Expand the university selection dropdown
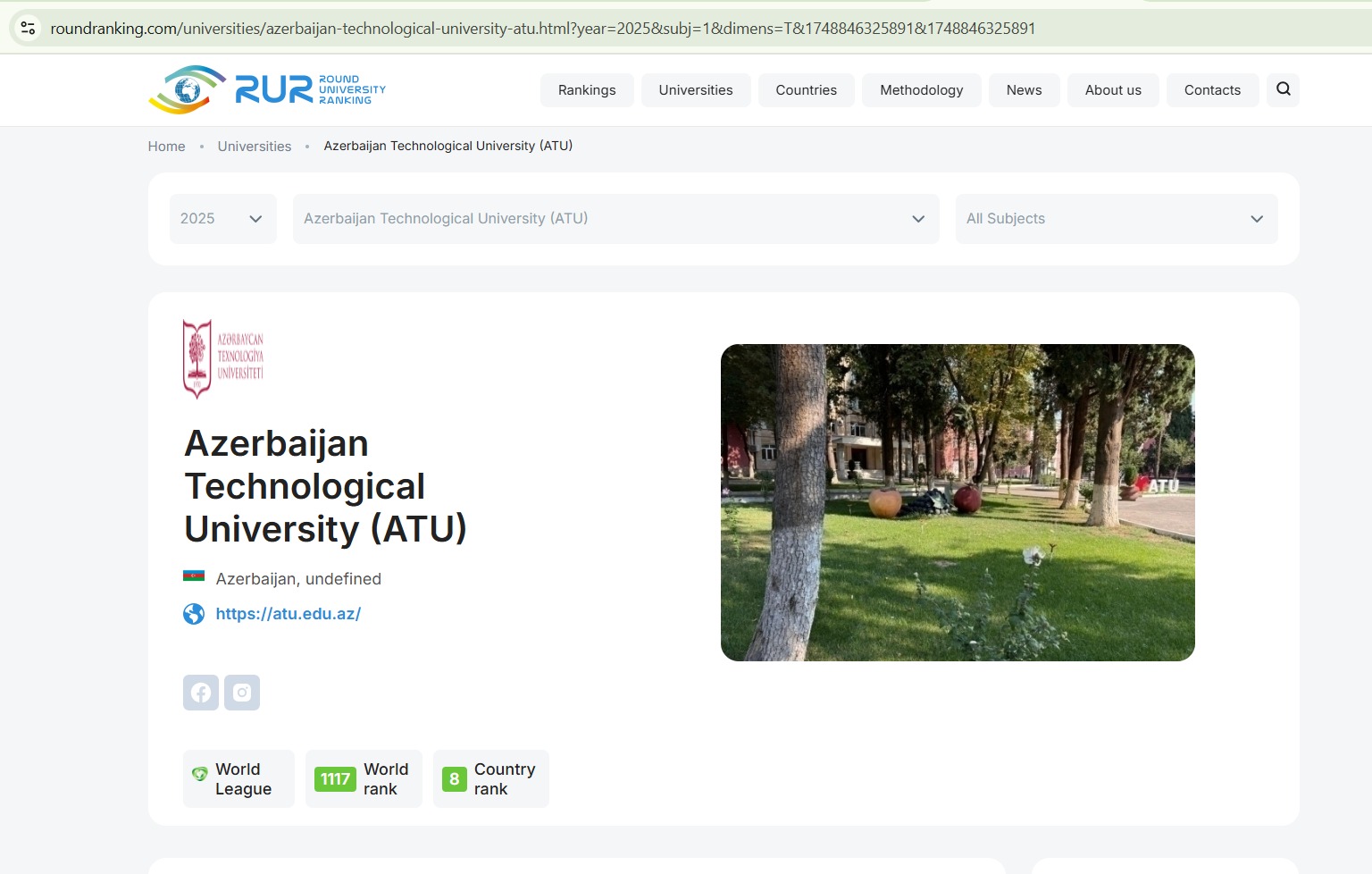Image resolution: width=1372 pixels, height=874 pixels. pos(616,219)
